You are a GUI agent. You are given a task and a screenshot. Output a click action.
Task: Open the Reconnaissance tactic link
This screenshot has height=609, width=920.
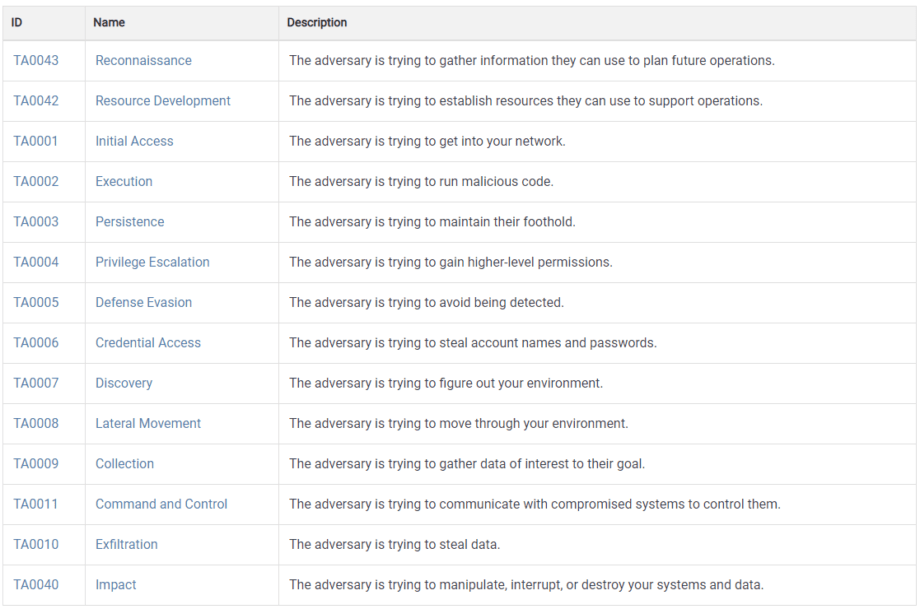coord(143,60)
